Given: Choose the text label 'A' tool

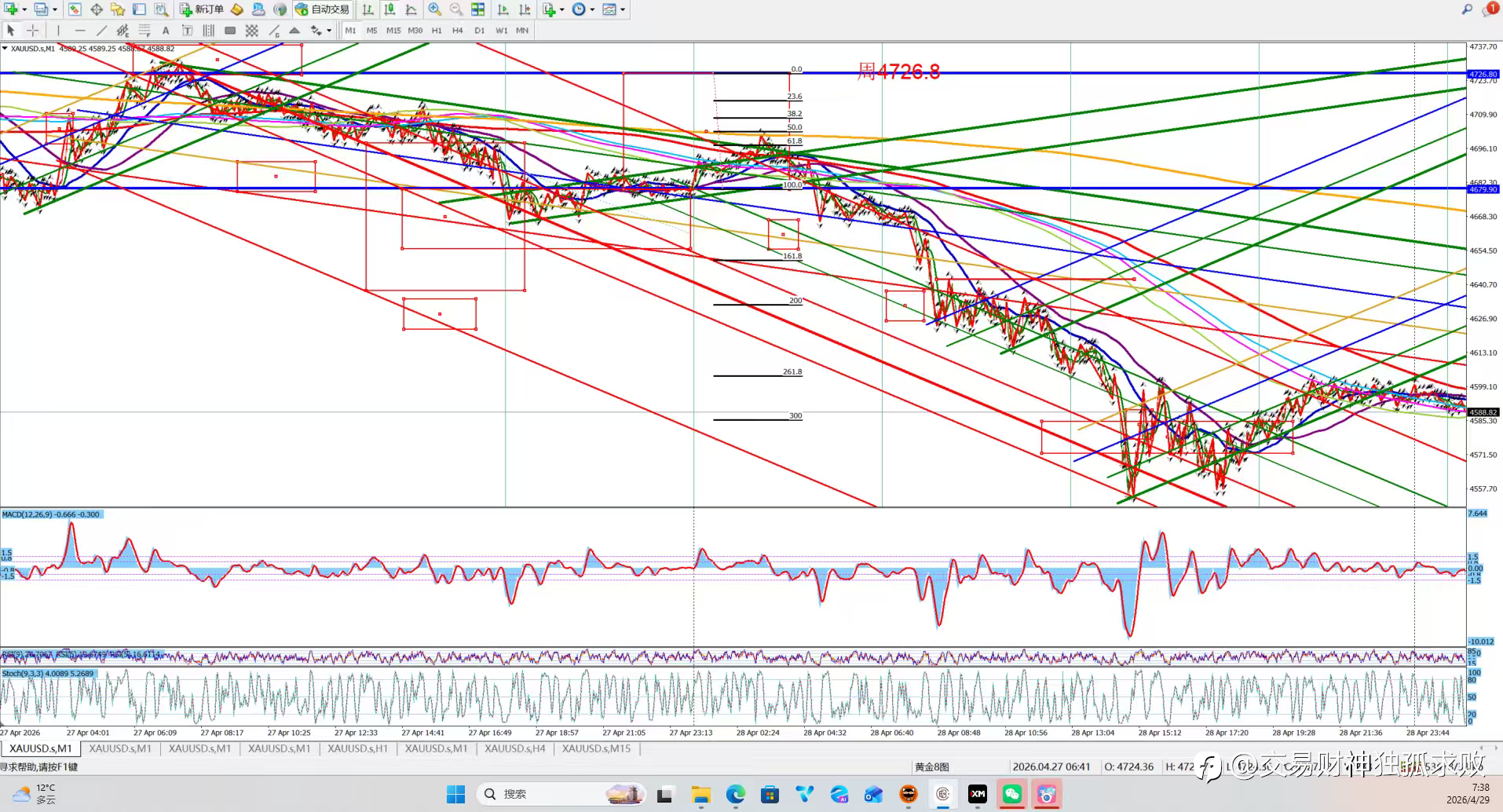Looking at the screenshot, I should coord(166,31).
